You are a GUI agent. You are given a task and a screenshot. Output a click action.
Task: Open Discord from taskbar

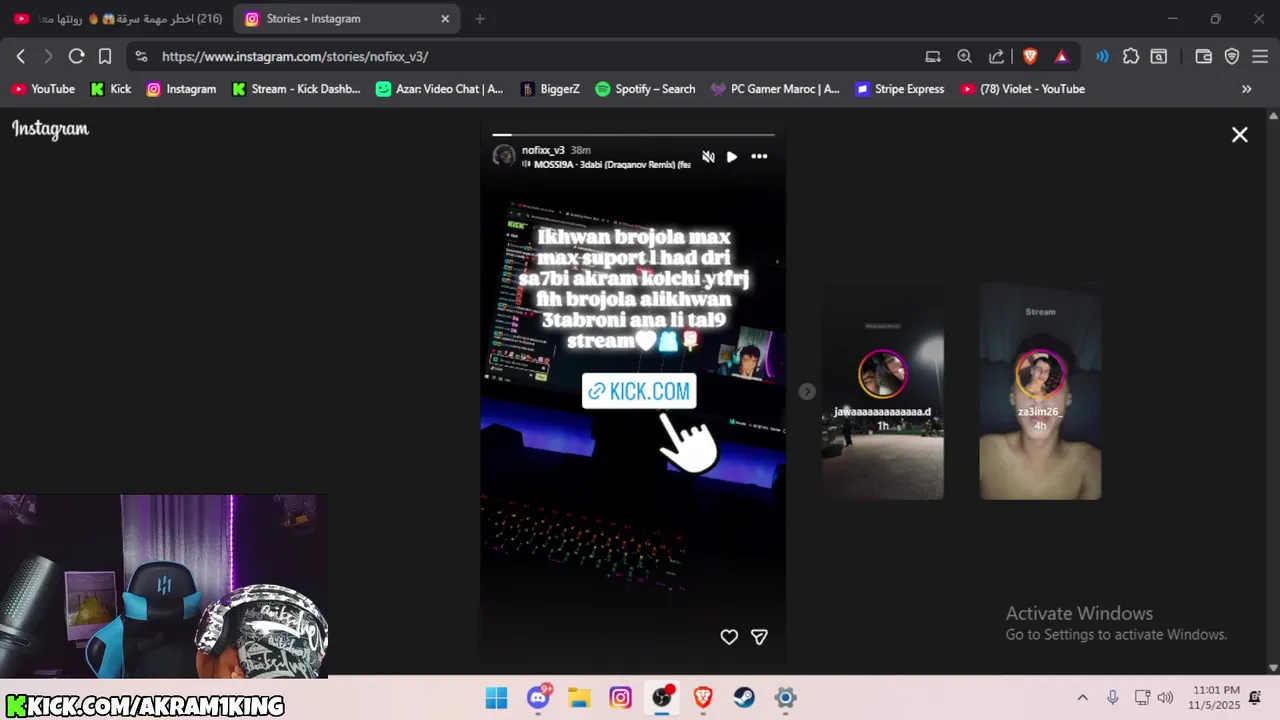[539, 698]
